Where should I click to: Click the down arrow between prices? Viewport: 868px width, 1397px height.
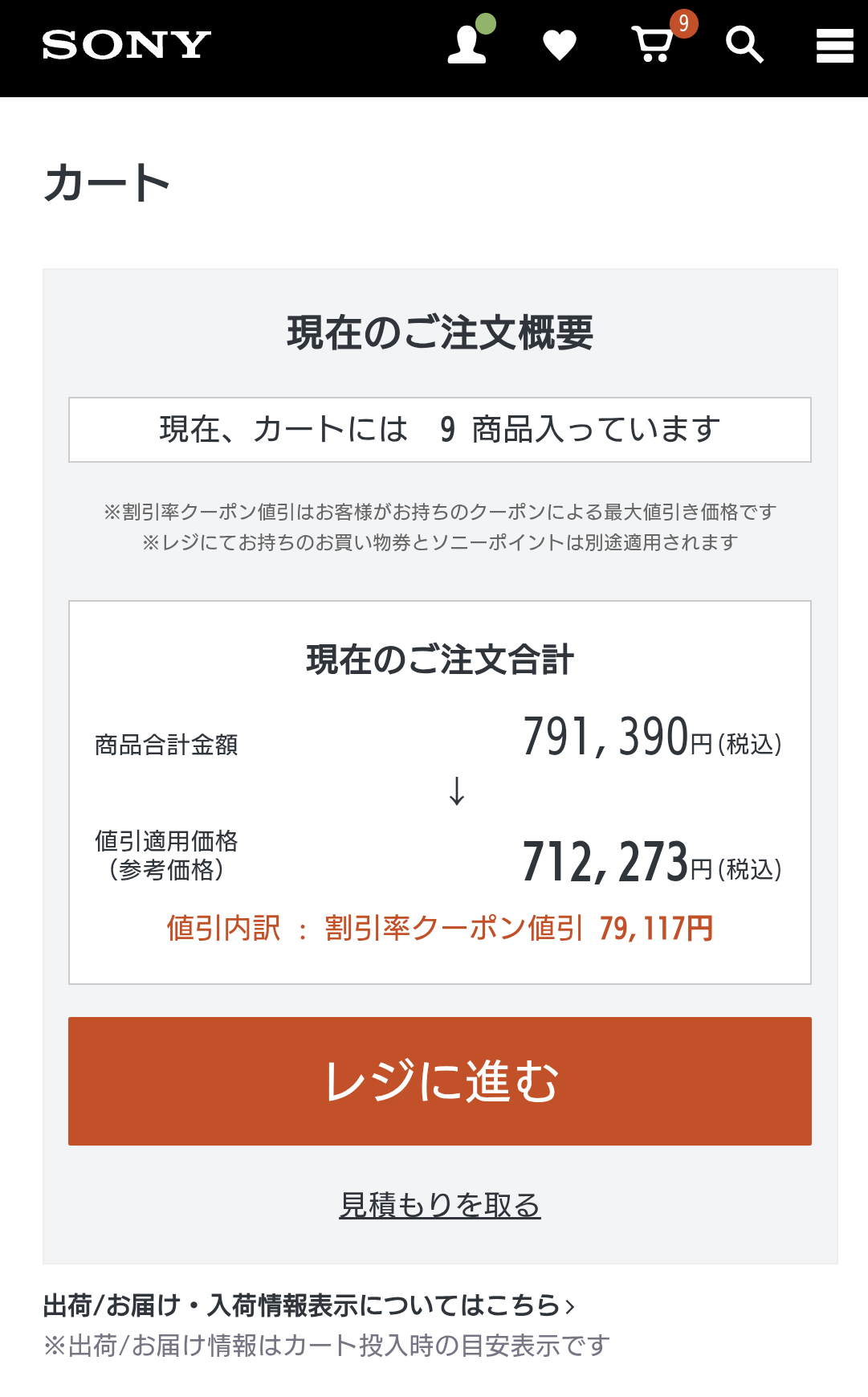[457, 791]
